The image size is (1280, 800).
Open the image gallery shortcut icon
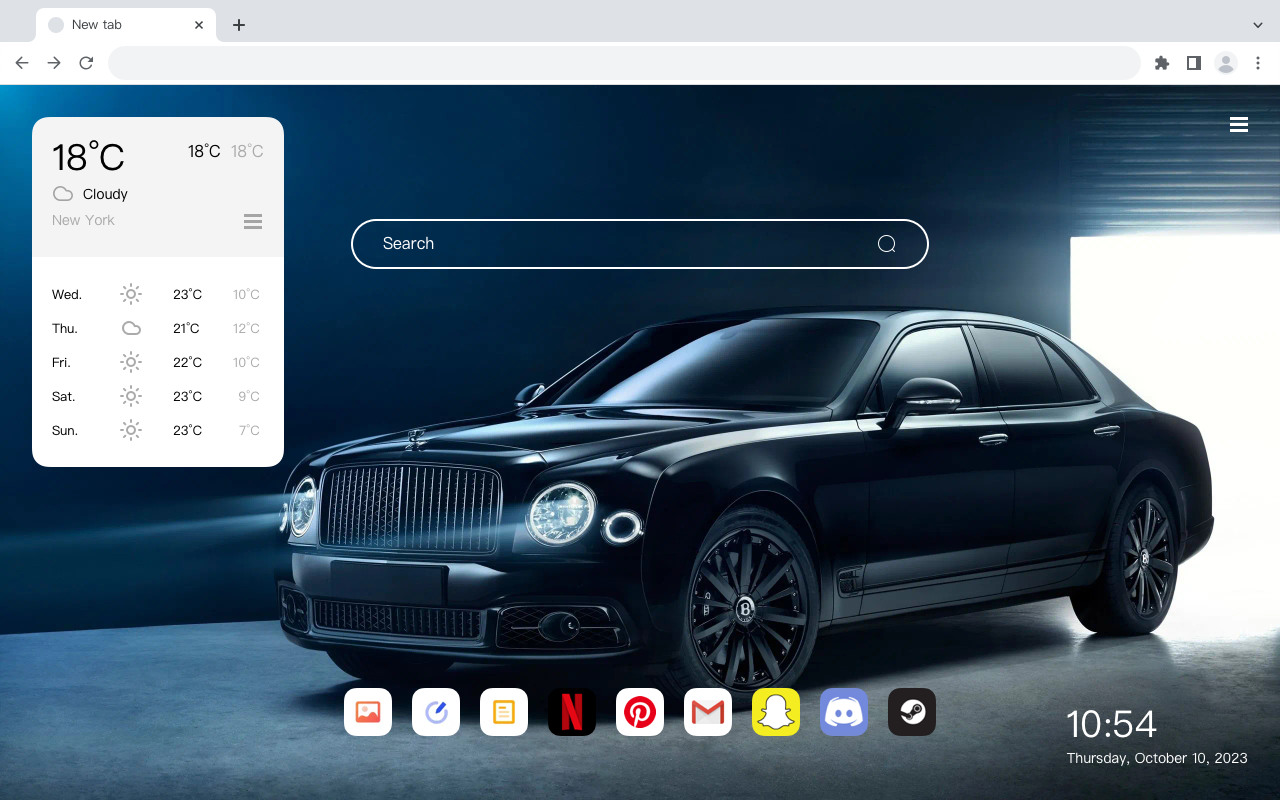[368, 712]
